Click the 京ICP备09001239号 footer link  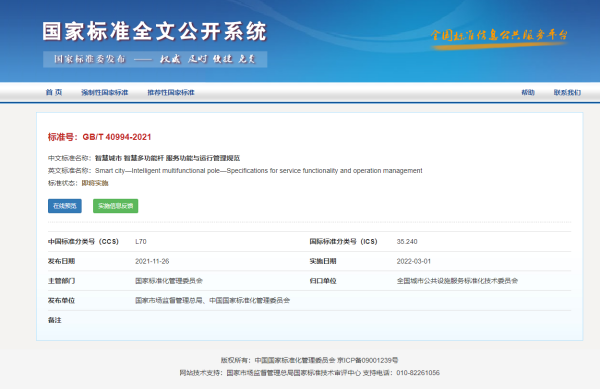[x=367, y=360]
